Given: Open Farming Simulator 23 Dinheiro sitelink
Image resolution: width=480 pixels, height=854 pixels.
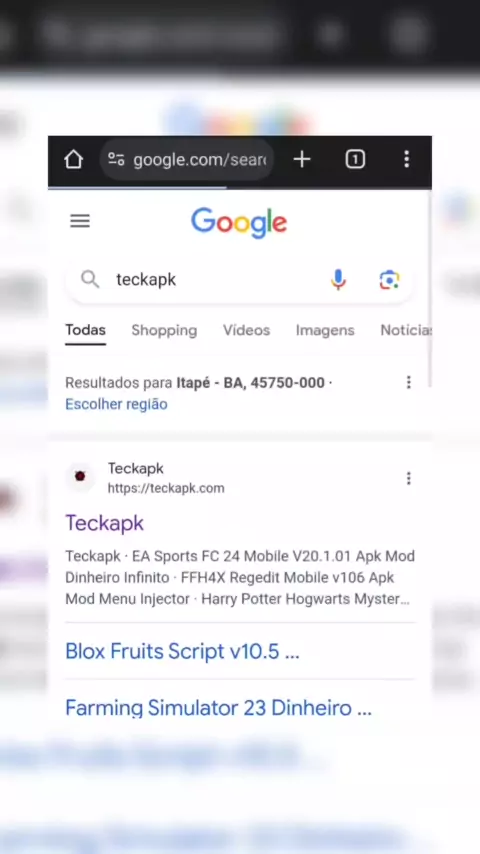Looking at the screenshot, I should point(218,708).
